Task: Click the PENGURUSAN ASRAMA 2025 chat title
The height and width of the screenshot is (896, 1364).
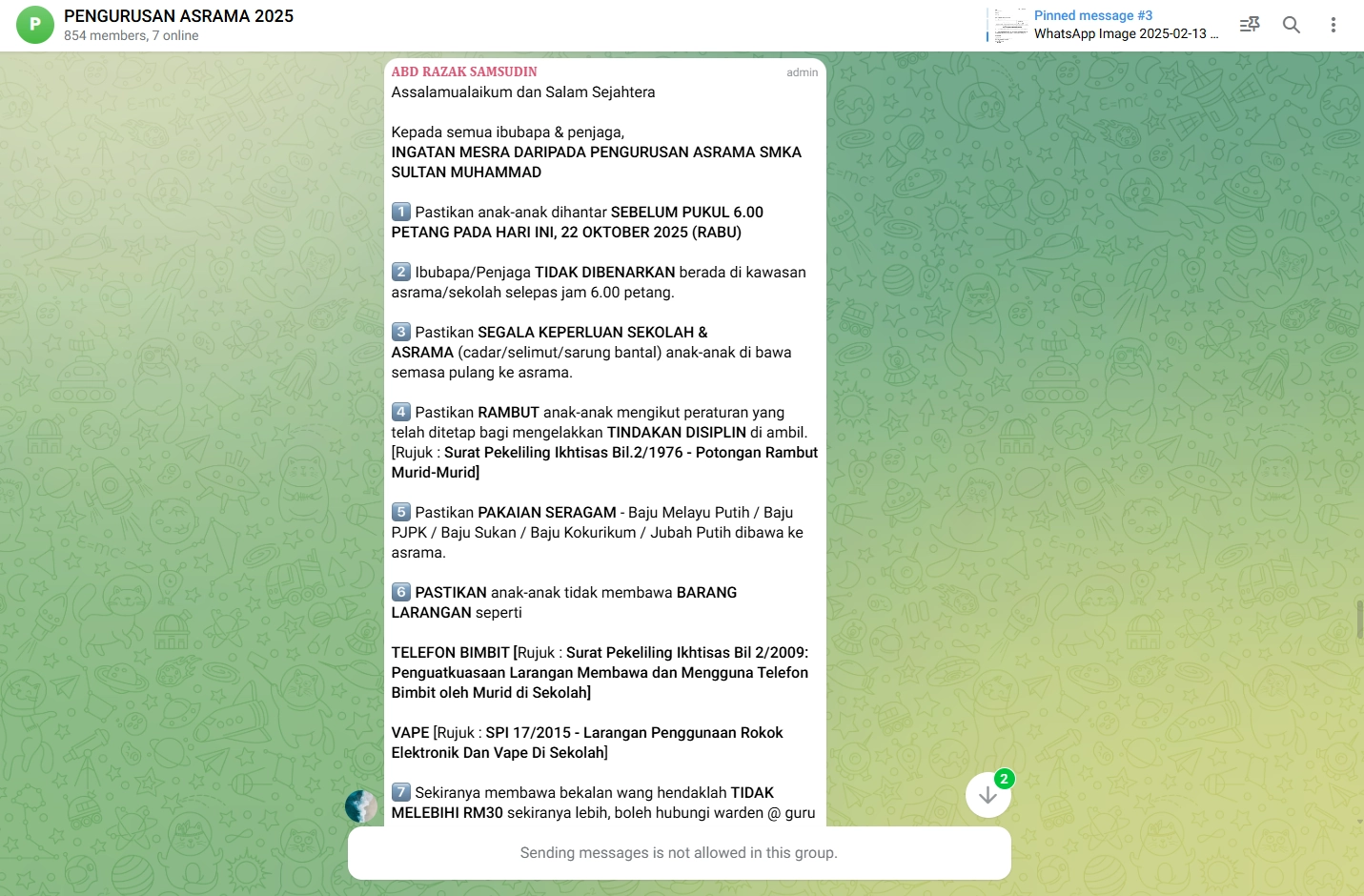Action: pyautogui.click(x=178, y=16)
